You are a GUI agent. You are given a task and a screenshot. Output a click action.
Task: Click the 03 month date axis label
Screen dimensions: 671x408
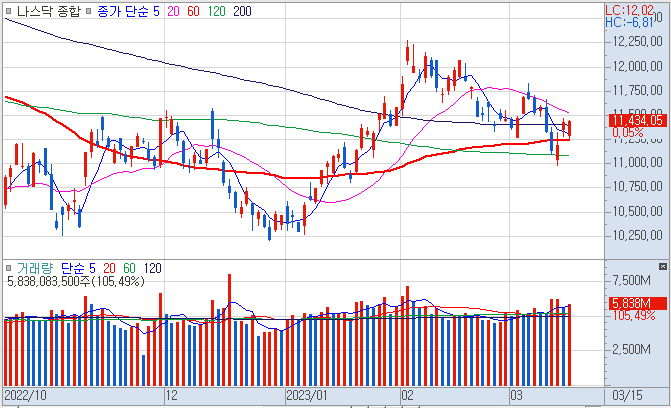[x=517, y=395]
